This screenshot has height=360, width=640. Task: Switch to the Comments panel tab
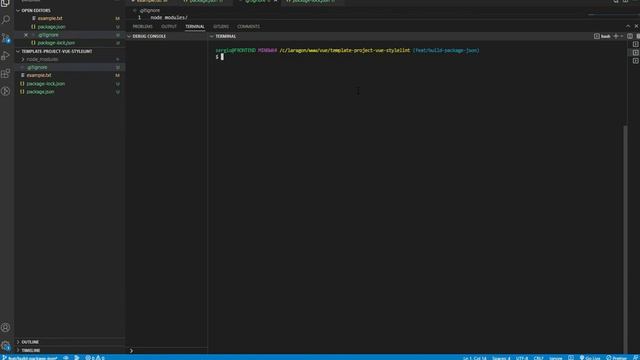(x=248, y=27)
